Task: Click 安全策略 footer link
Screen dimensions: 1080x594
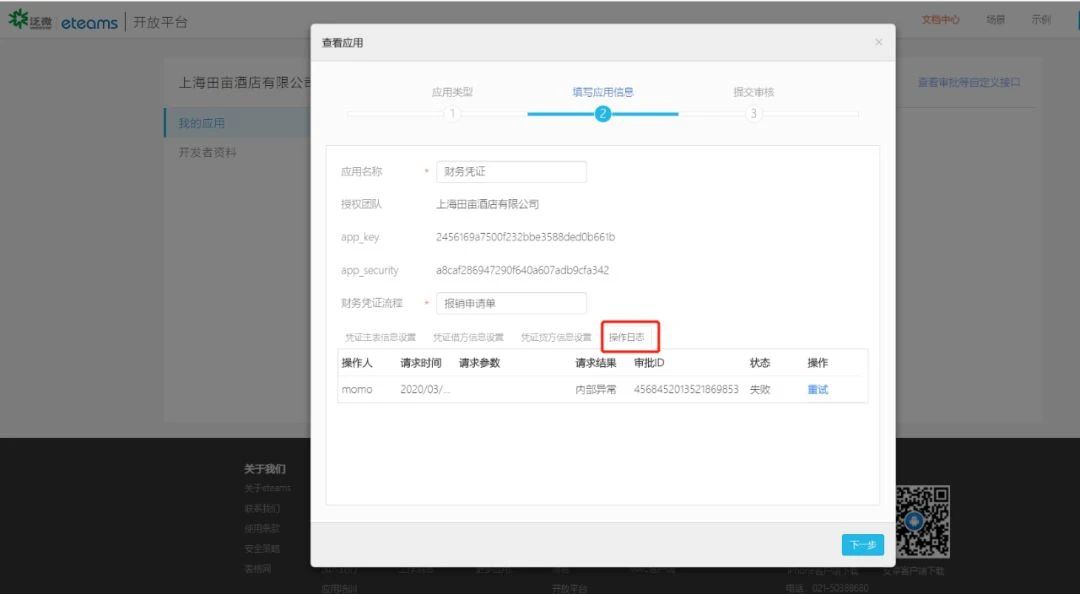Action: click(262, 549)
